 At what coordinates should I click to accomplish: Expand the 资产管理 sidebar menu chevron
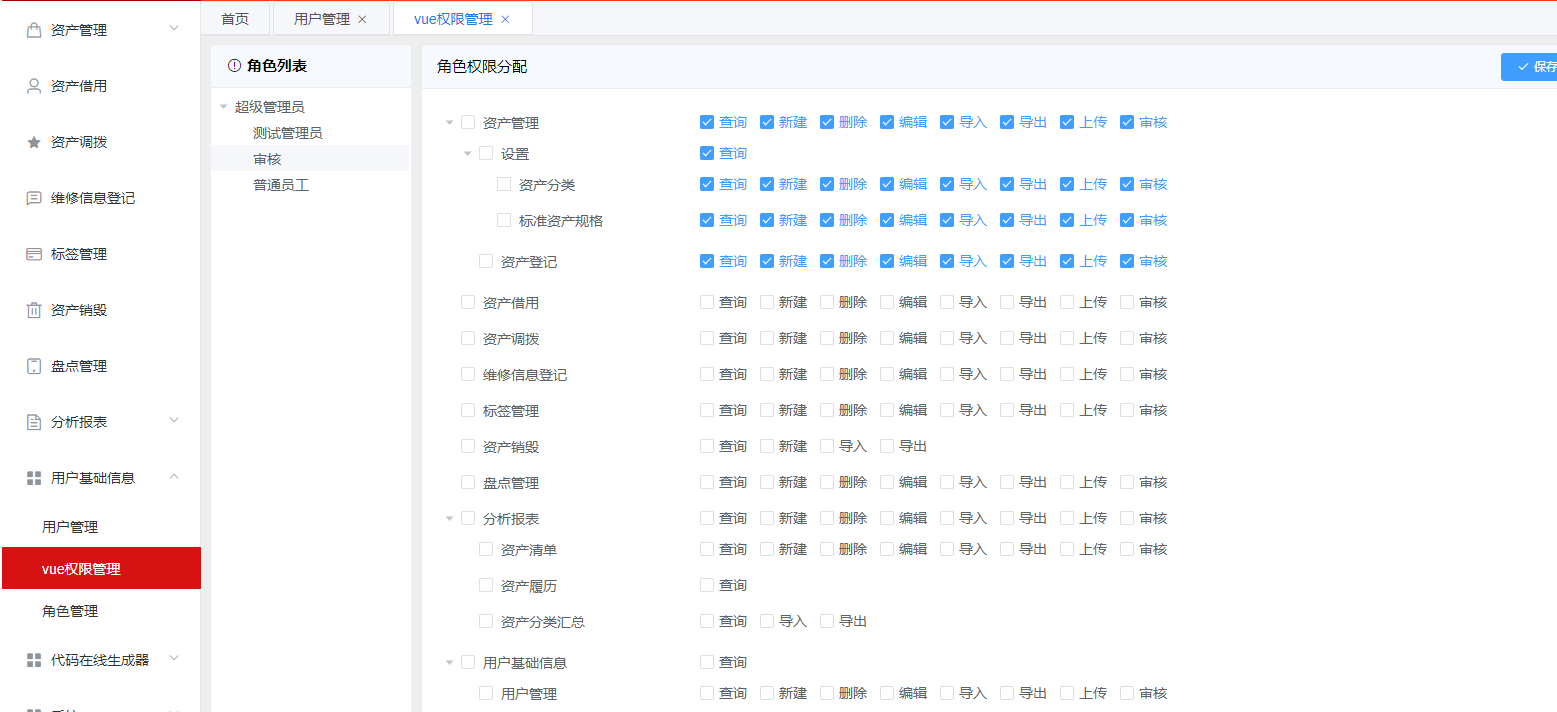(174, 29)
